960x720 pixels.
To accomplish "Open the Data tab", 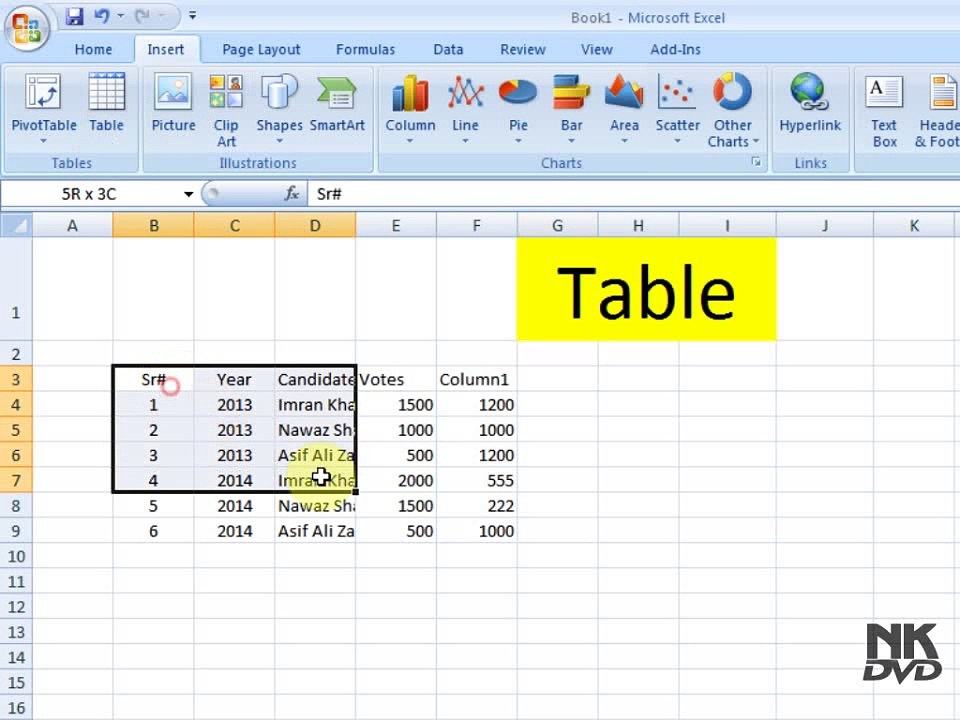I will pos(448,50).
